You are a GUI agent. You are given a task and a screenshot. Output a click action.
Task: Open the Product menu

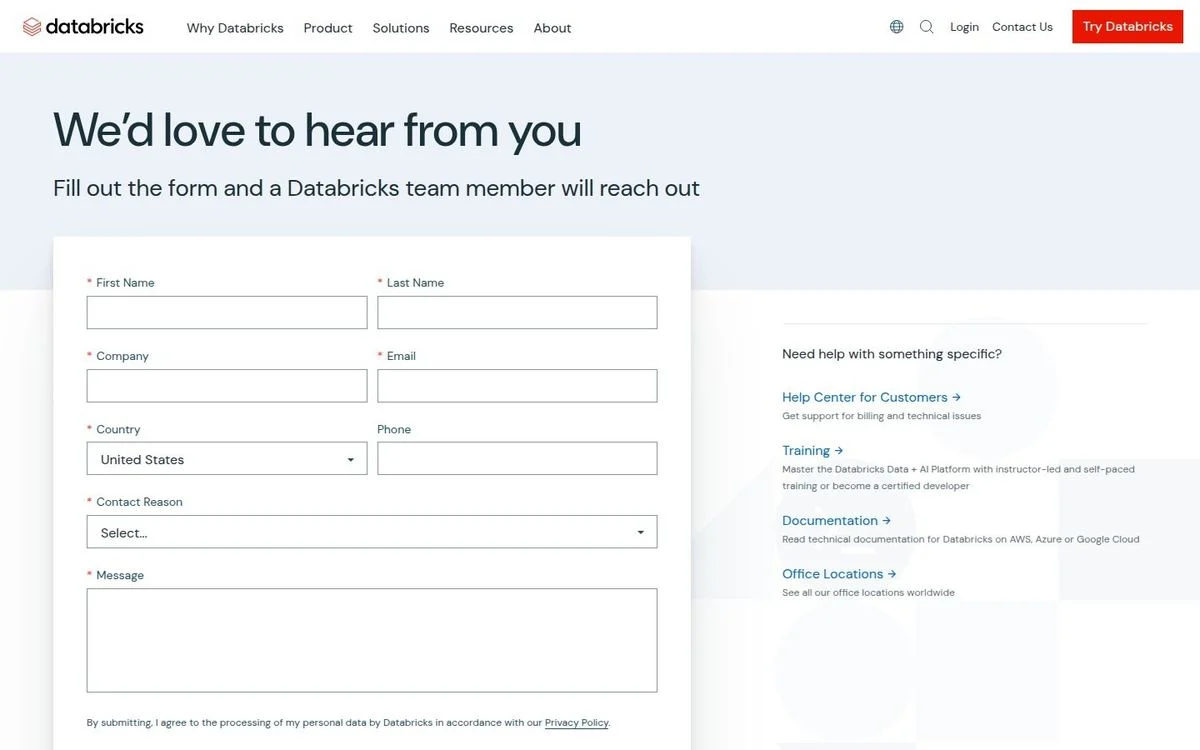[x=328, y=28]
